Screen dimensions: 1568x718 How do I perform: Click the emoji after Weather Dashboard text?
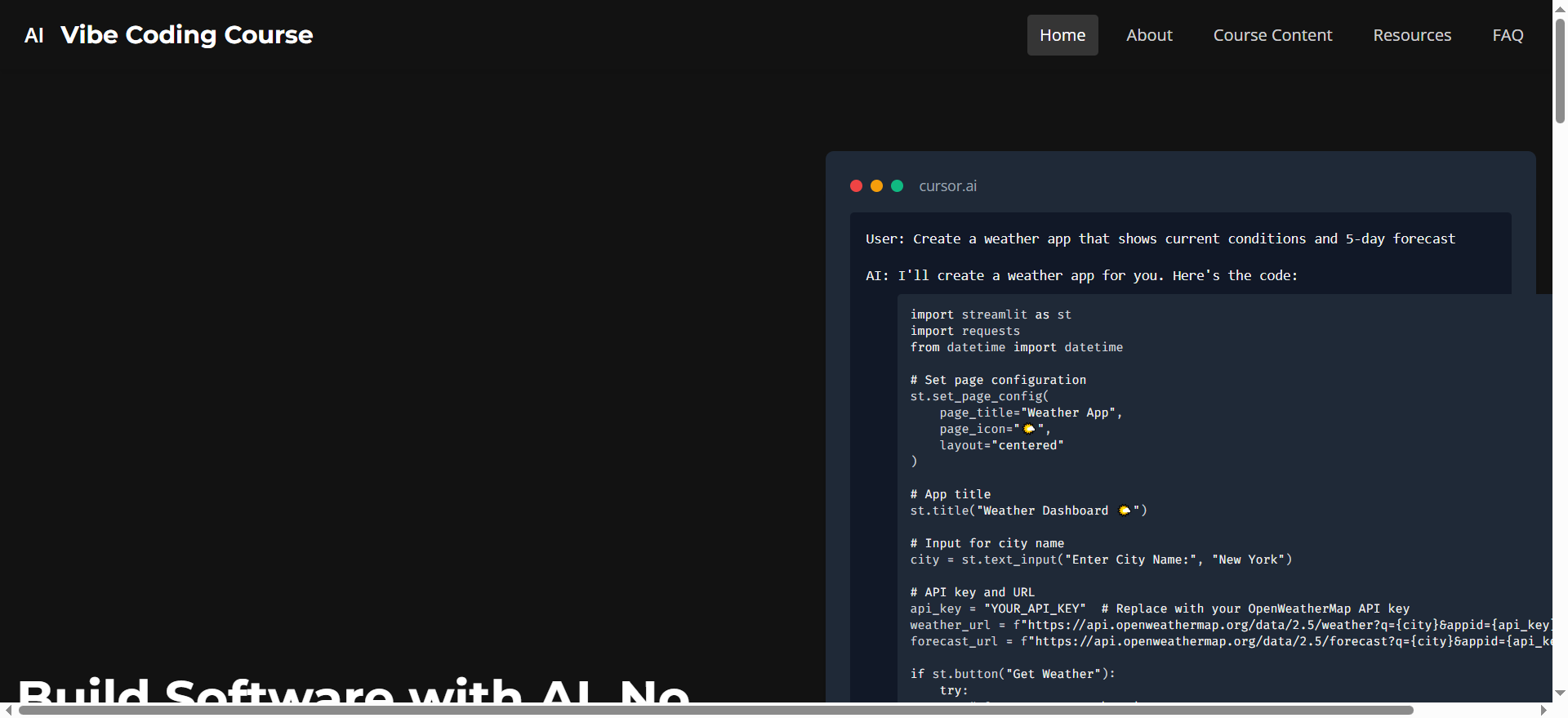tap(1125, 511)
